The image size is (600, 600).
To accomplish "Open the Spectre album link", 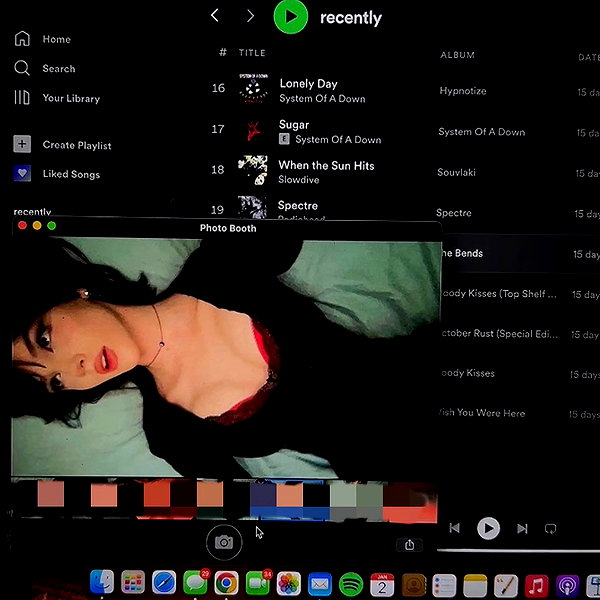I will (454, 213).
